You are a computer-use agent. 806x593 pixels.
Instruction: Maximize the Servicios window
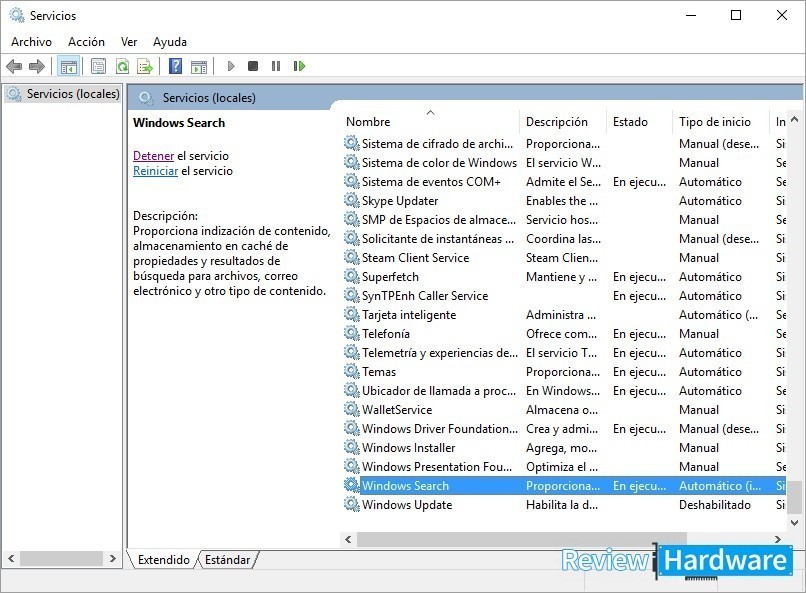click(x=736, y=15)
